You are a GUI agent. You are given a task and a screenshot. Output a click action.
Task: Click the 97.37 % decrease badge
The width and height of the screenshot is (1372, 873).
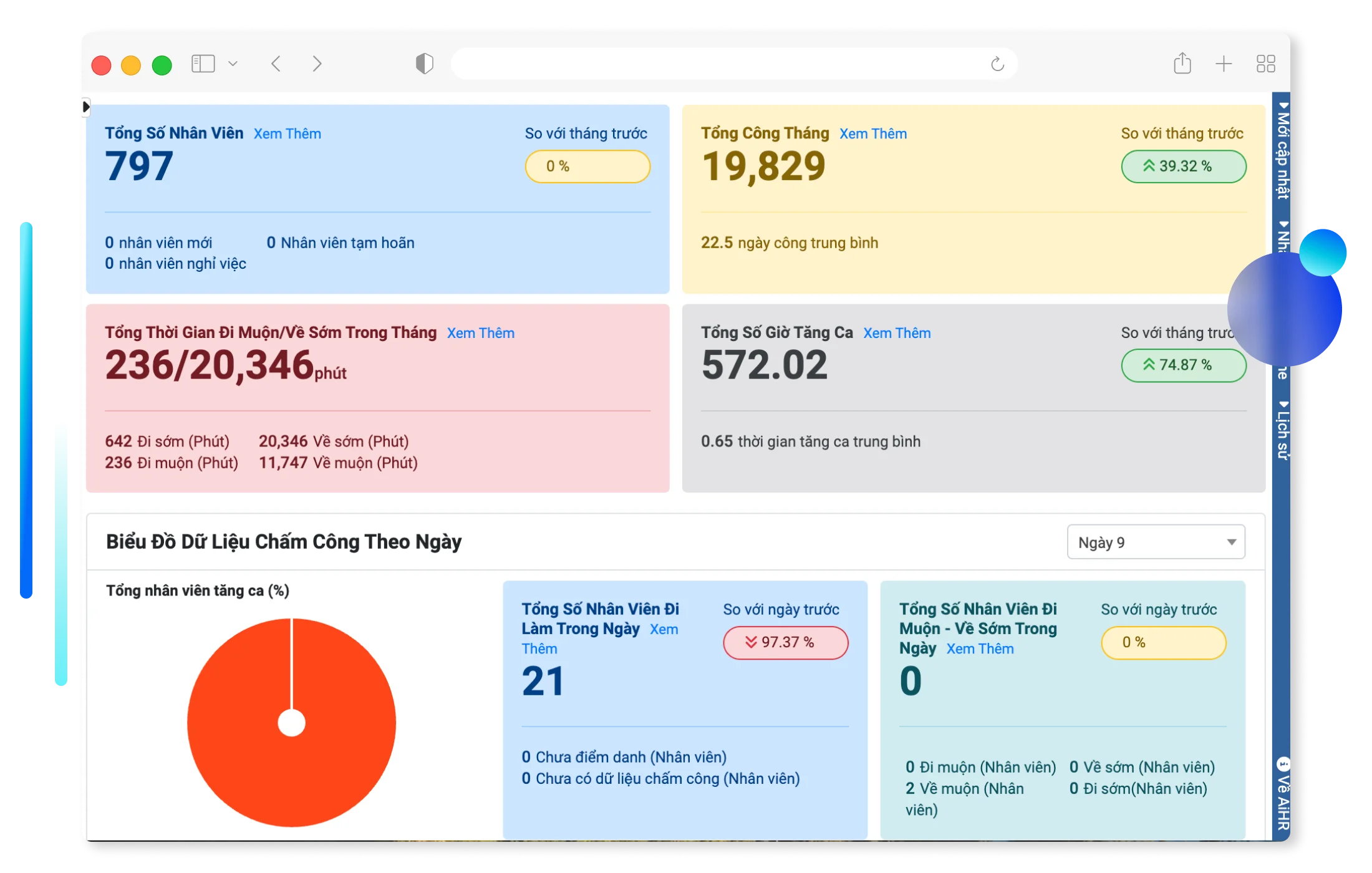pyautogui.click(x=785, y=642)
